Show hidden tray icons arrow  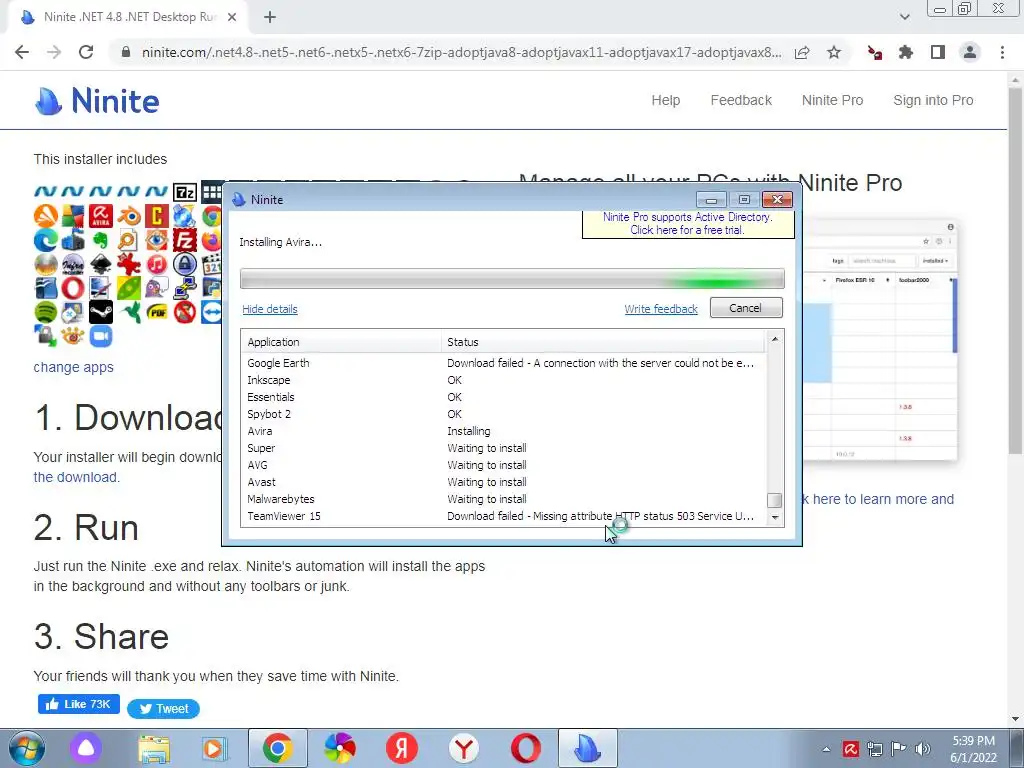click(827, 749)
